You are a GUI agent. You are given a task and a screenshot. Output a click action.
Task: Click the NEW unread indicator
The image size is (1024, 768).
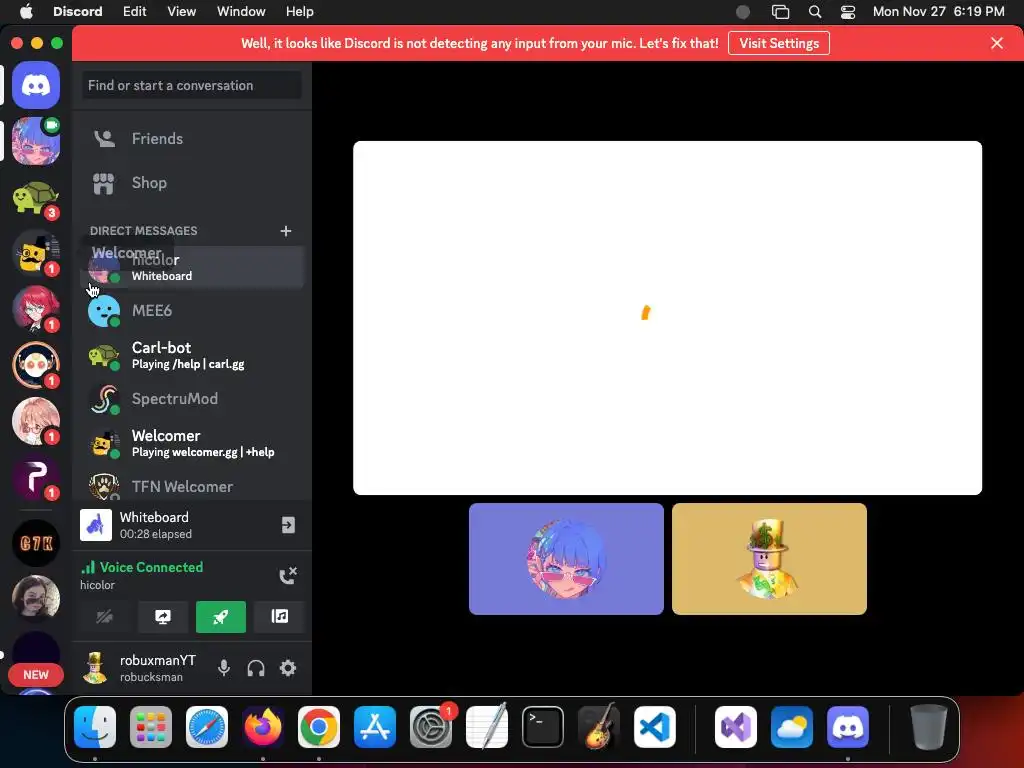click(36, 675)
